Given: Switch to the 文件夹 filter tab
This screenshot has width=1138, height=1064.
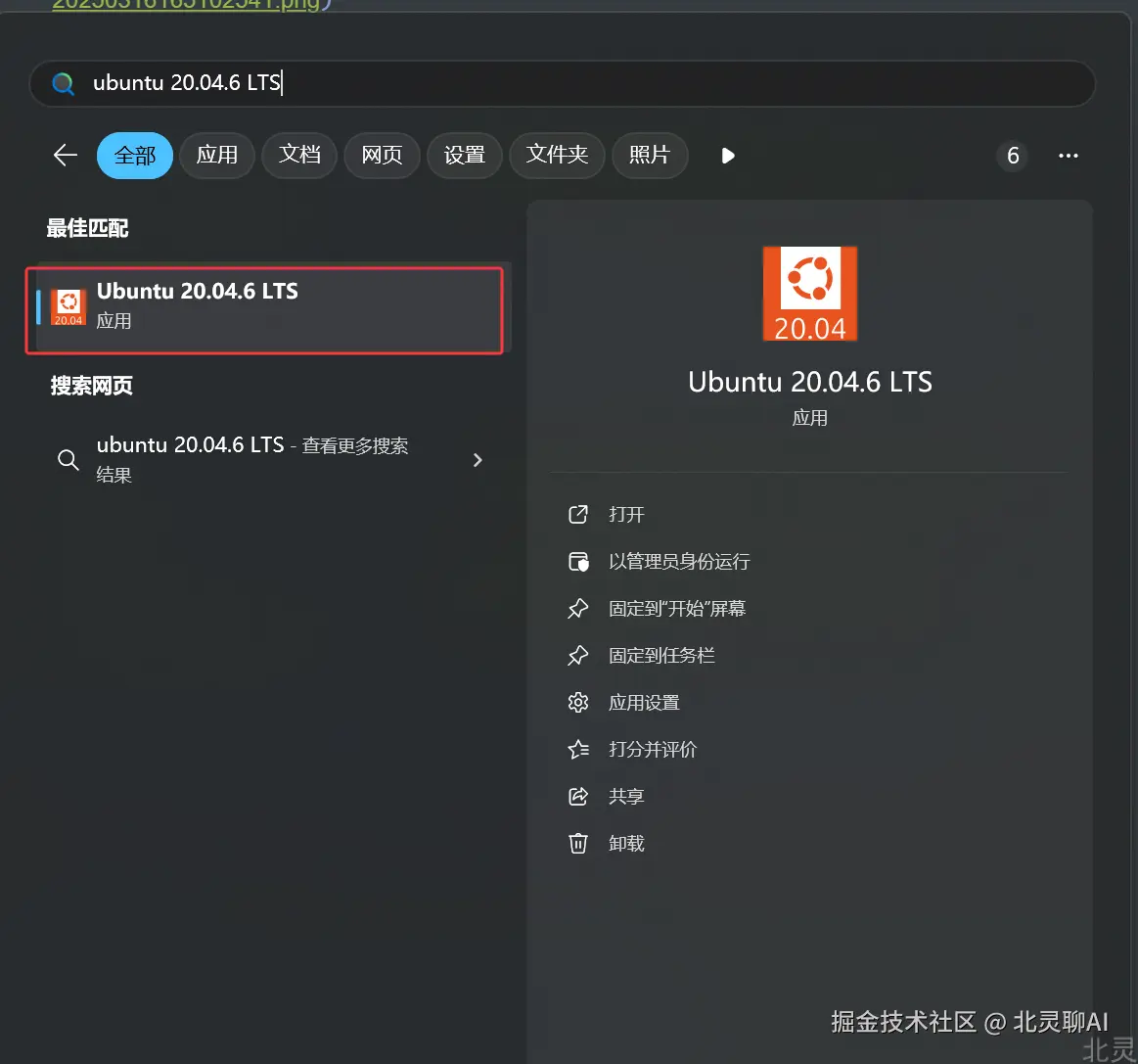Looking at the screenshot, I should 557,156.
